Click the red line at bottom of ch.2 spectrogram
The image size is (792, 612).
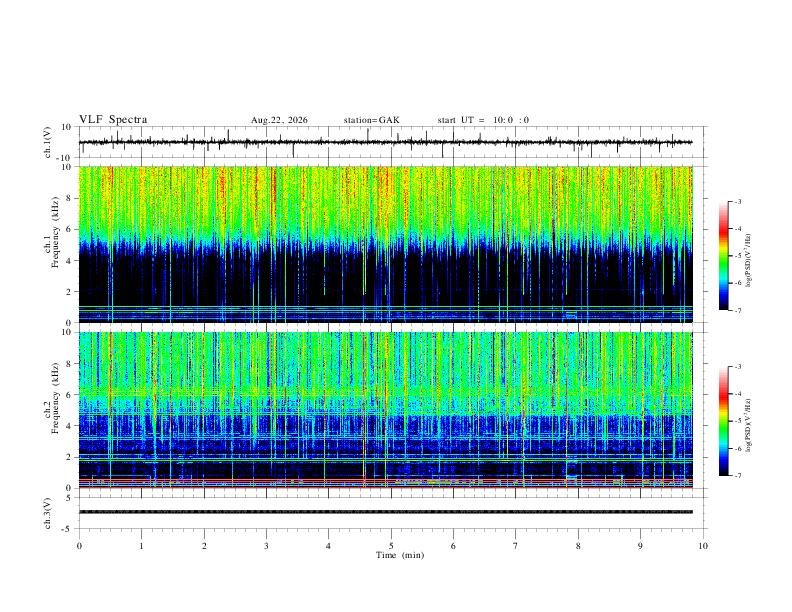385,487
